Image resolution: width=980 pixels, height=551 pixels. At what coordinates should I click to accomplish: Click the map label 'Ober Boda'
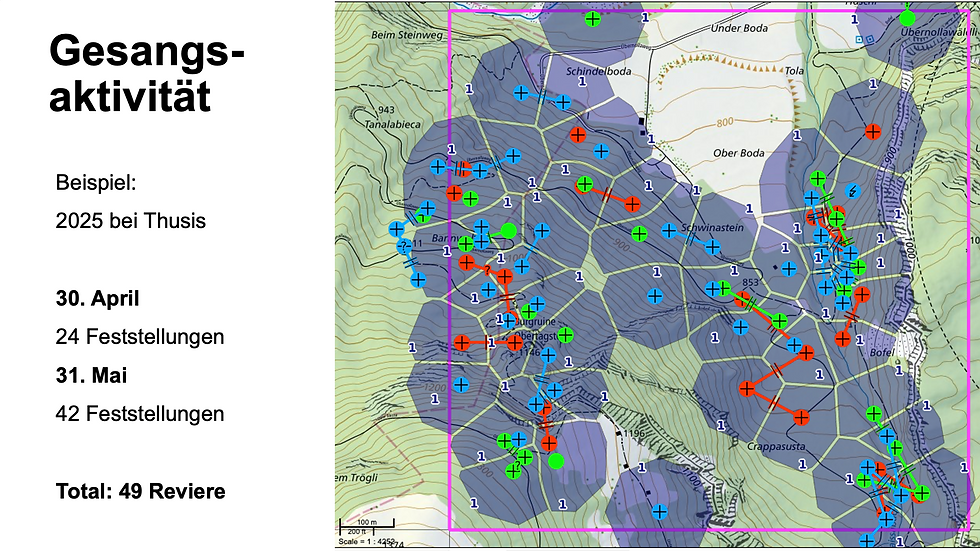click(739, 153)
